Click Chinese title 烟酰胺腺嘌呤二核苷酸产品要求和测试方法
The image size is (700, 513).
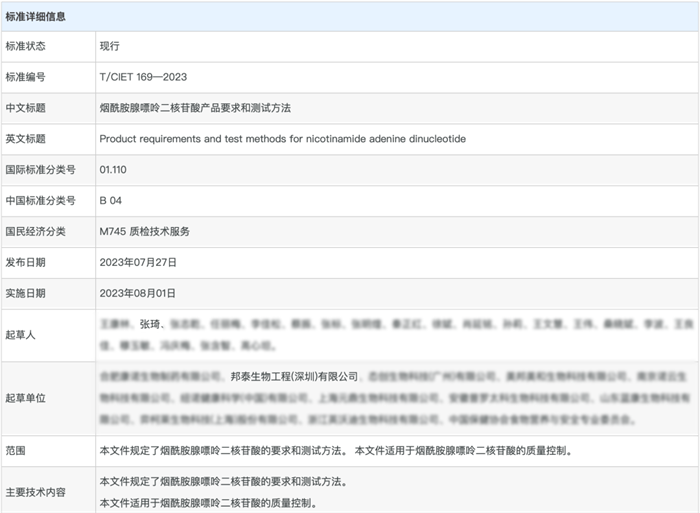point(195,108)
